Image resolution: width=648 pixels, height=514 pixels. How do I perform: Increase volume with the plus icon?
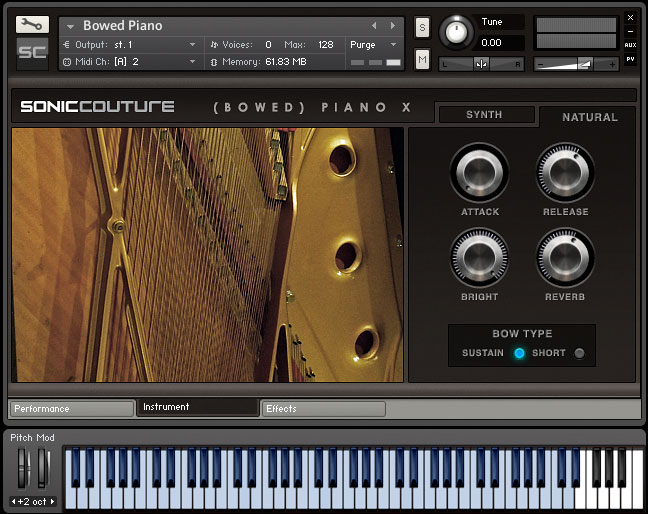pyautogui.click(x=612, y=64)
